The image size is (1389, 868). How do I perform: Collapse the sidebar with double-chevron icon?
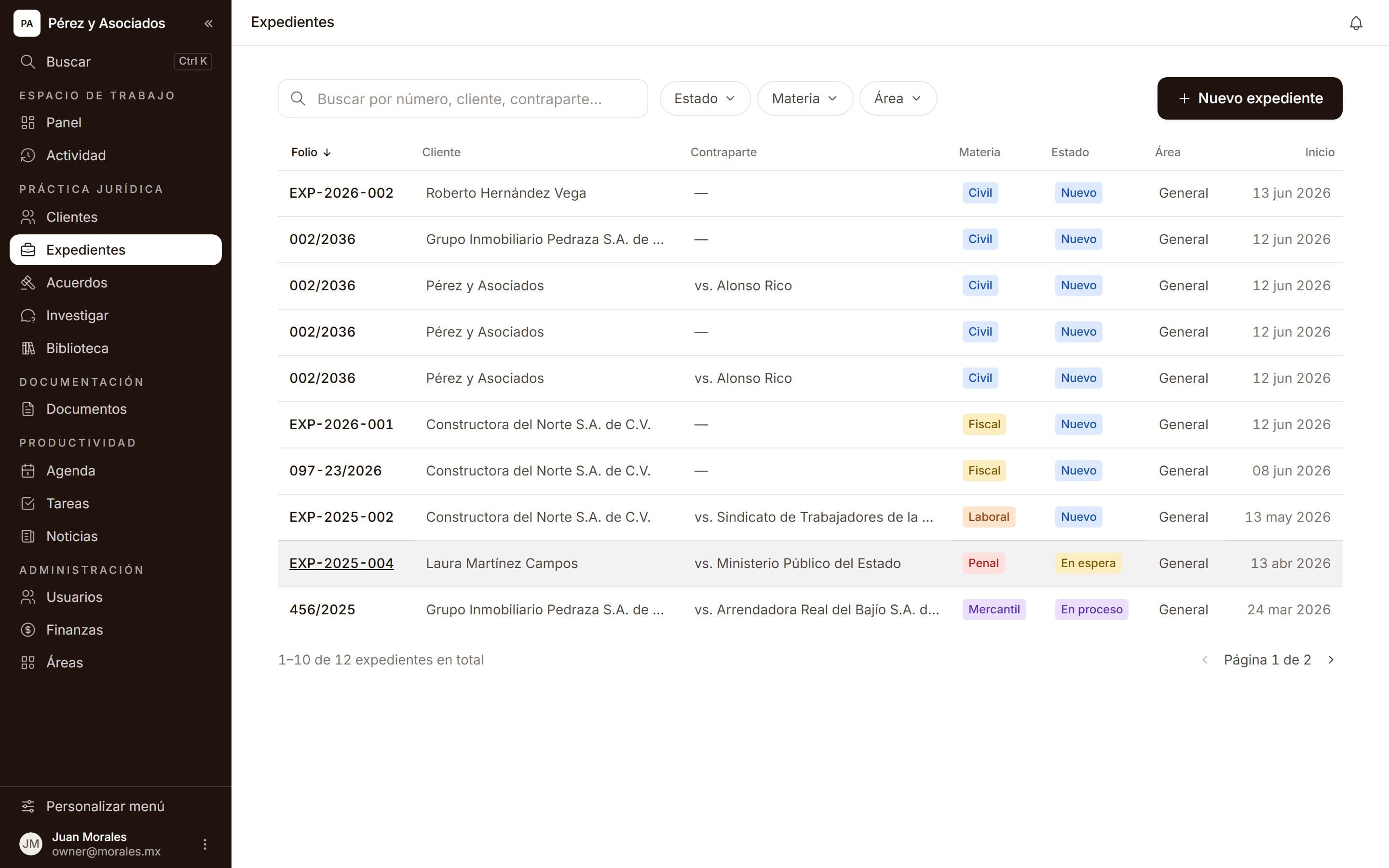tap(208, 24)
